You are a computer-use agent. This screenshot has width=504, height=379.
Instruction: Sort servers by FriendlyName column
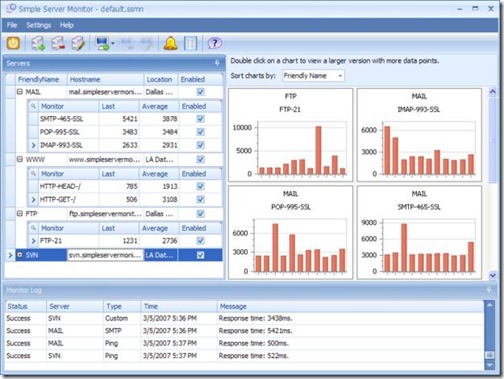tap(41, 79)
